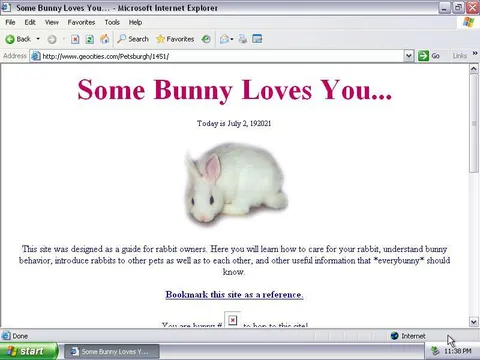This screenshot has height=360, width=480.
Task: Click the Bookmark this site link
Action: pos(234,295)
